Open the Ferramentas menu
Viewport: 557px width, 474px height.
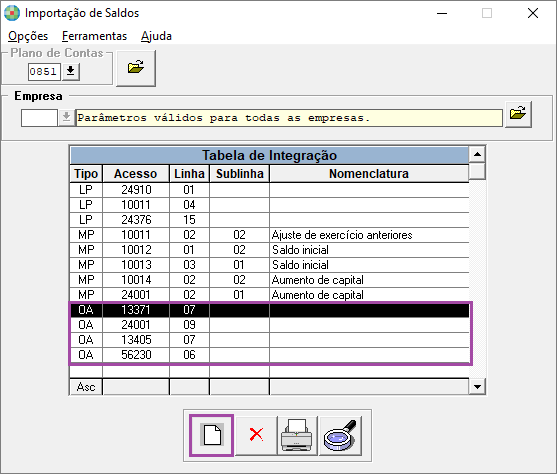point(94,36)
